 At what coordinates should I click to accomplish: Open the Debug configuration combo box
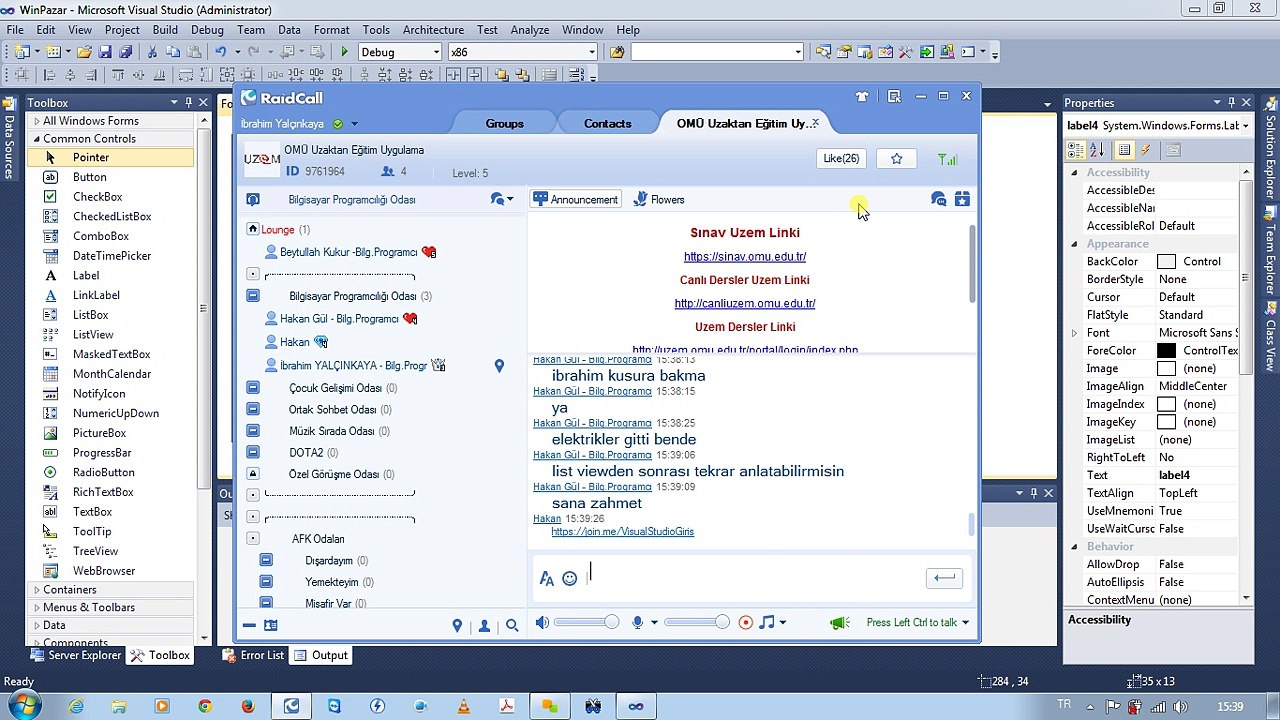[400, 52]
